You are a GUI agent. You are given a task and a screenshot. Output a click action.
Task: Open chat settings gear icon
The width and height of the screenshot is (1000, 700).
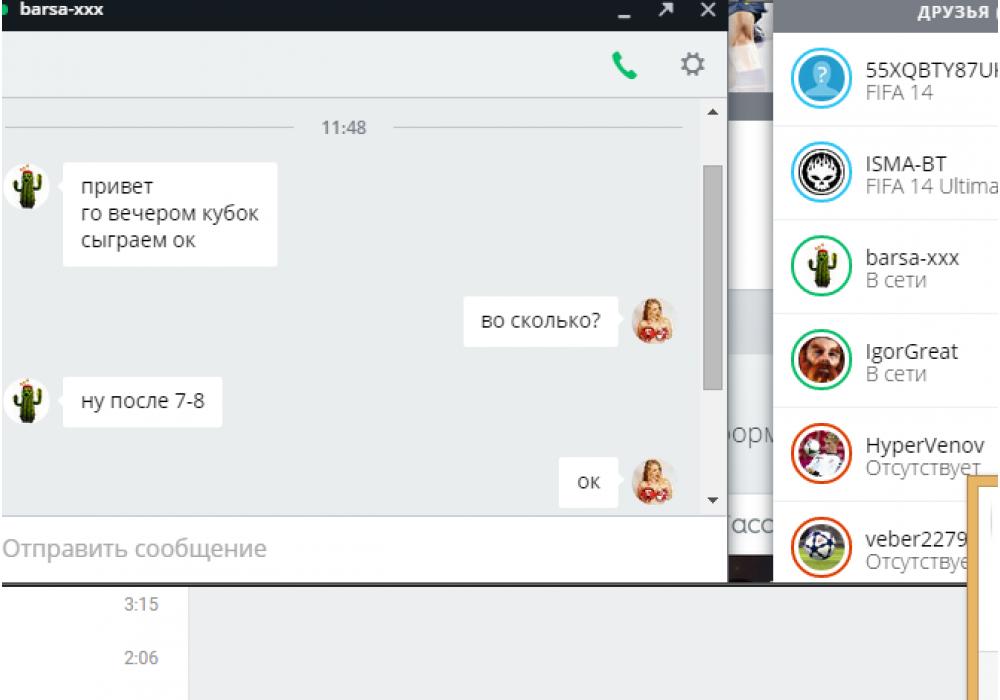pos(692,65)
